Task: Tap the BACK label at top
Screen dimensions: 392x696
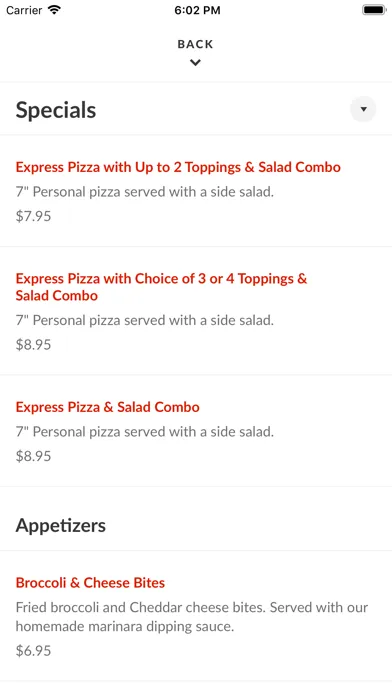Action: pyautogui.click(x=195, y=44)
